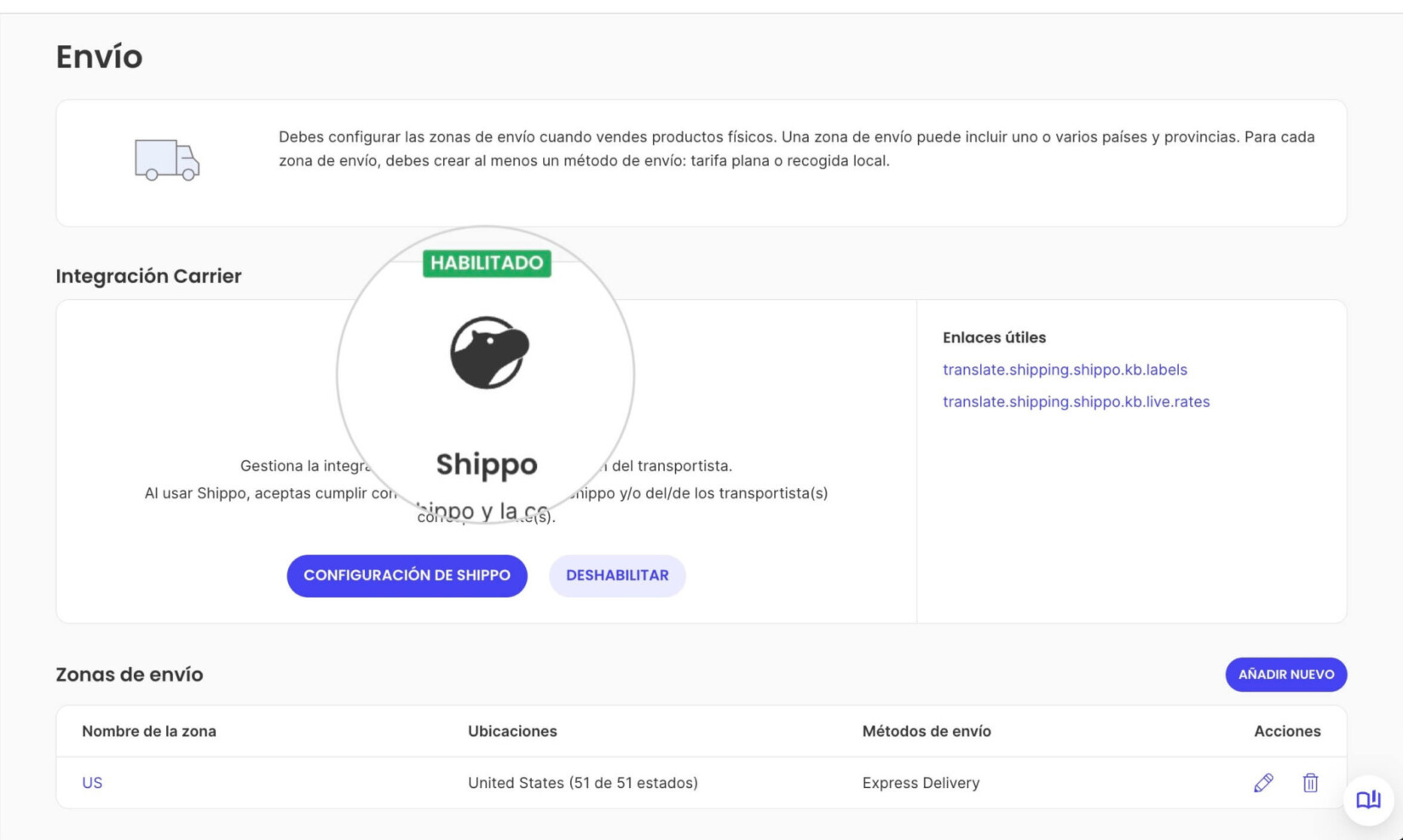This screenshot has width=1403, height=840.
Task: Click the Acciones column header
Action: click(x=1287, y=731)
